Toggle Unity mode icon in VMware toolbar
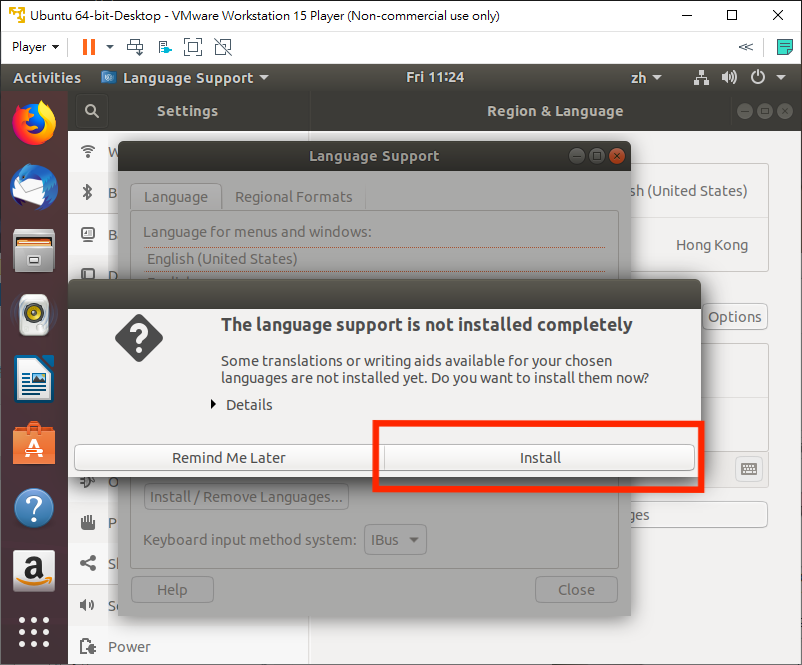 (223, 47)
